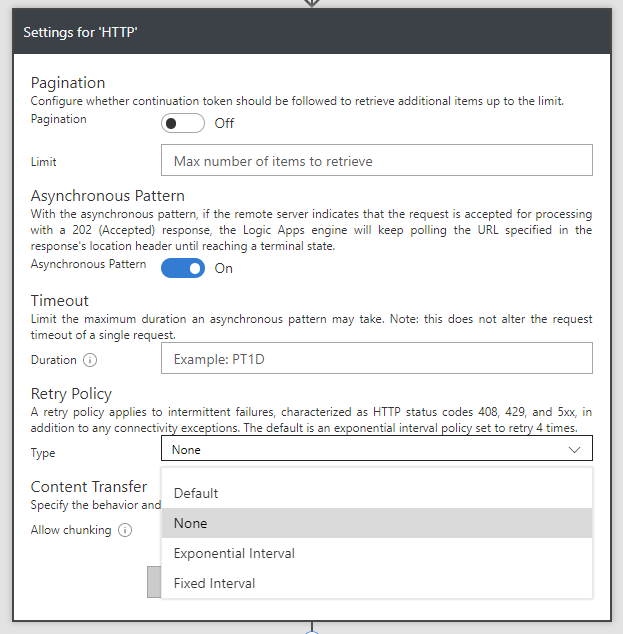Click the Retry Policy section heading
This screenshot has height=634, width=623.
71,394
